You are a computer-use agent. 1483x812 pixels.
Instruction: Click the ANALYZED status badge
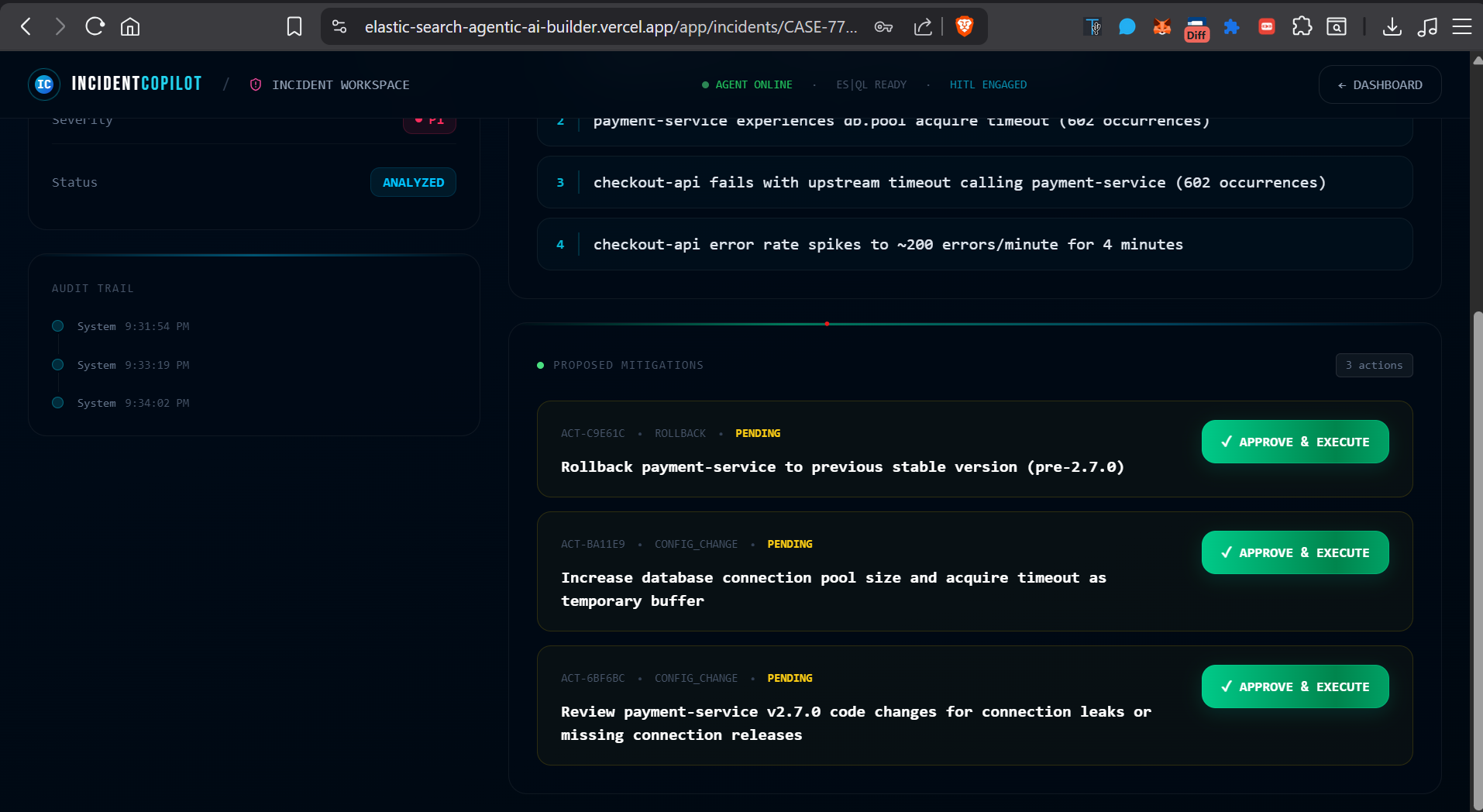pyautogui.click(x=413, y=182)
